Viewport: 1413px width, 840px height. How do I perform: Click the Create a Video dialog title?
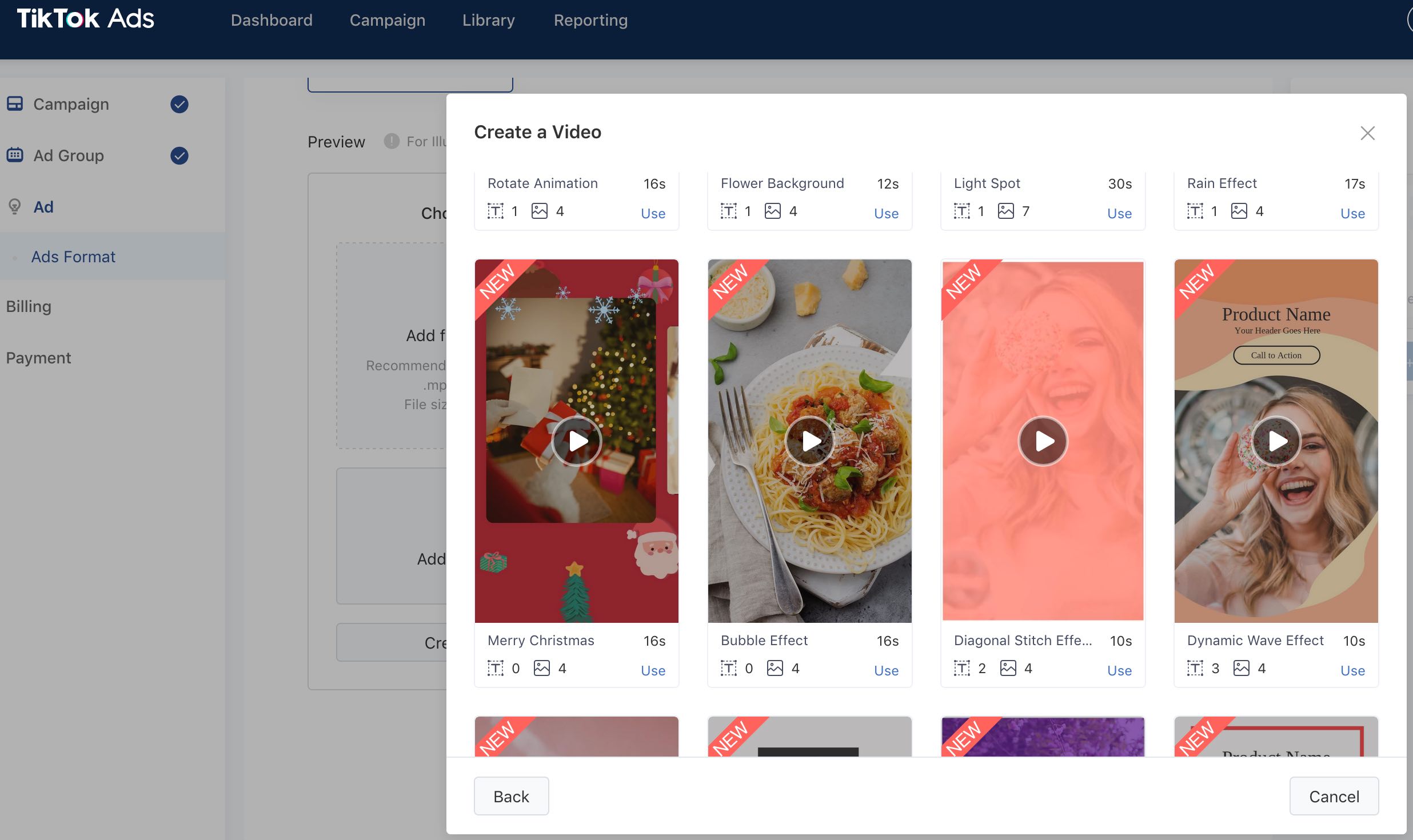tap(538, 132)
